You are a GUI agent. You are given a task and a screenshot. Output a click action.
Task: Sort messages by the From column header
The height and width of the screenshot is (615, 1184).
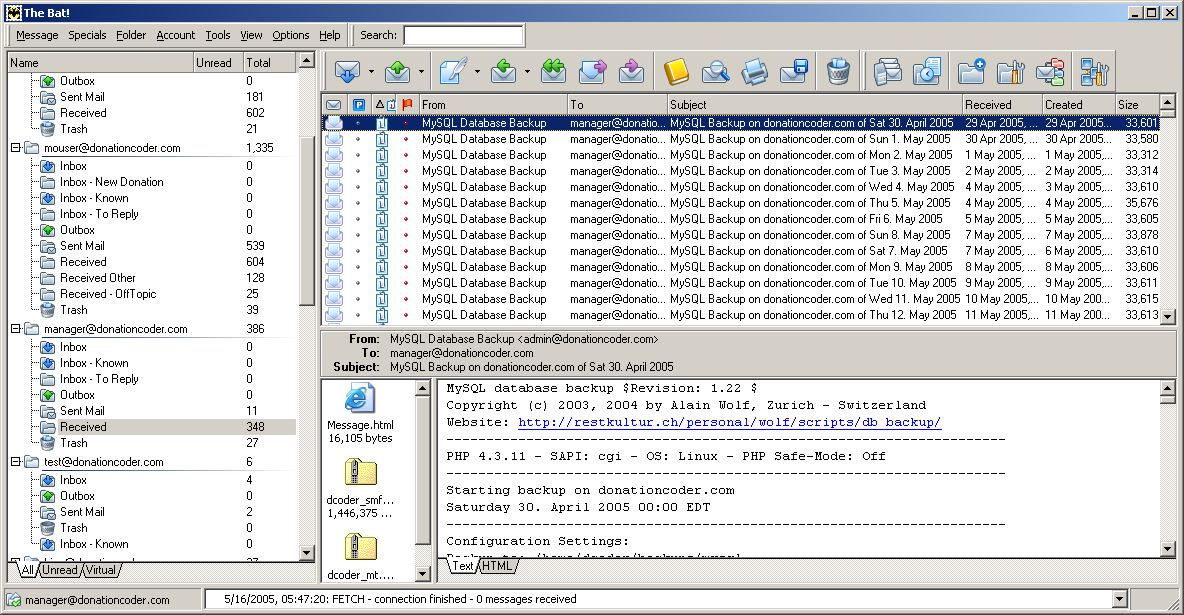coord(492,105)
